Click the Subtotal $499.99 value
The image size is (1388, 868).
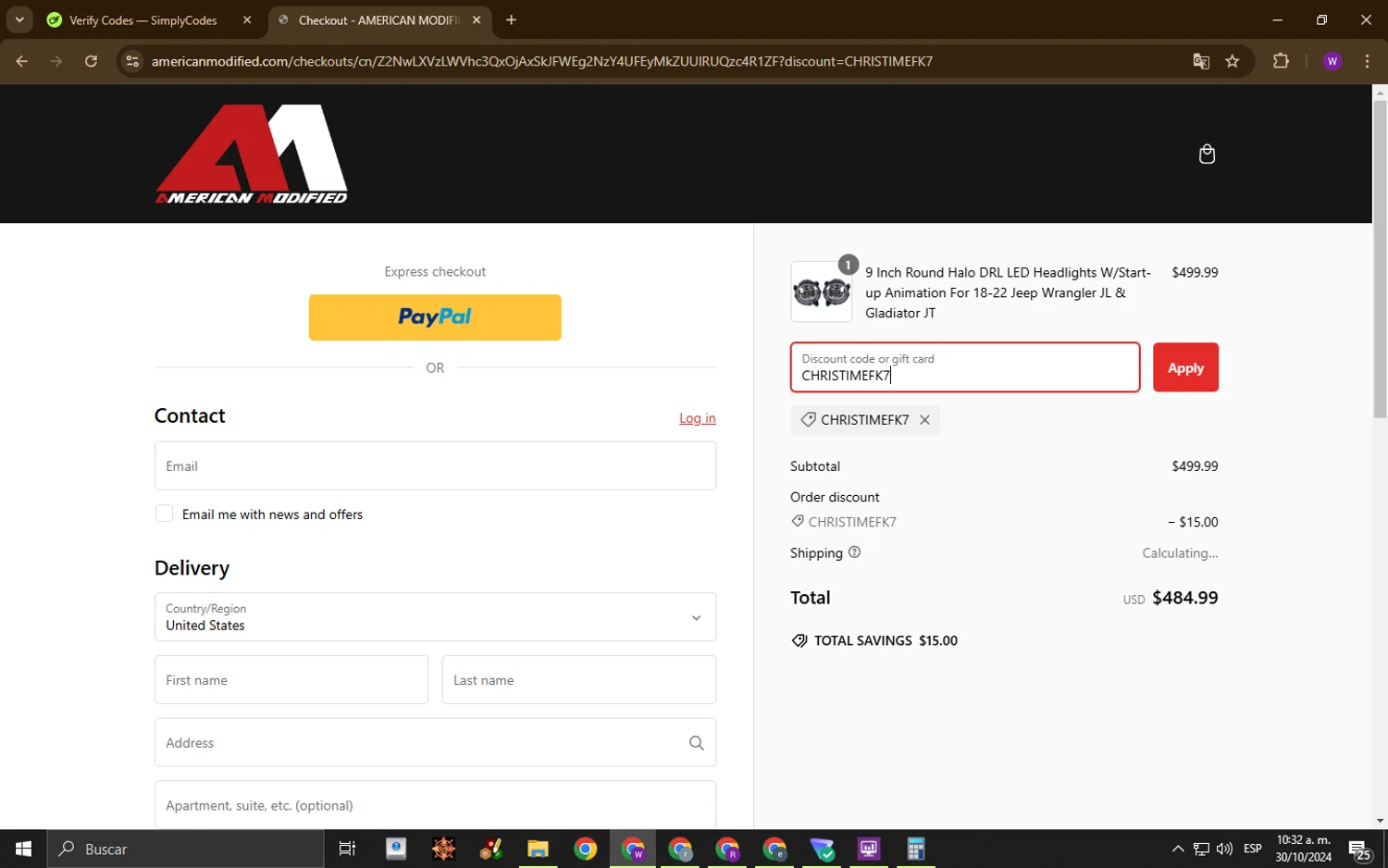coord(1195,466)
